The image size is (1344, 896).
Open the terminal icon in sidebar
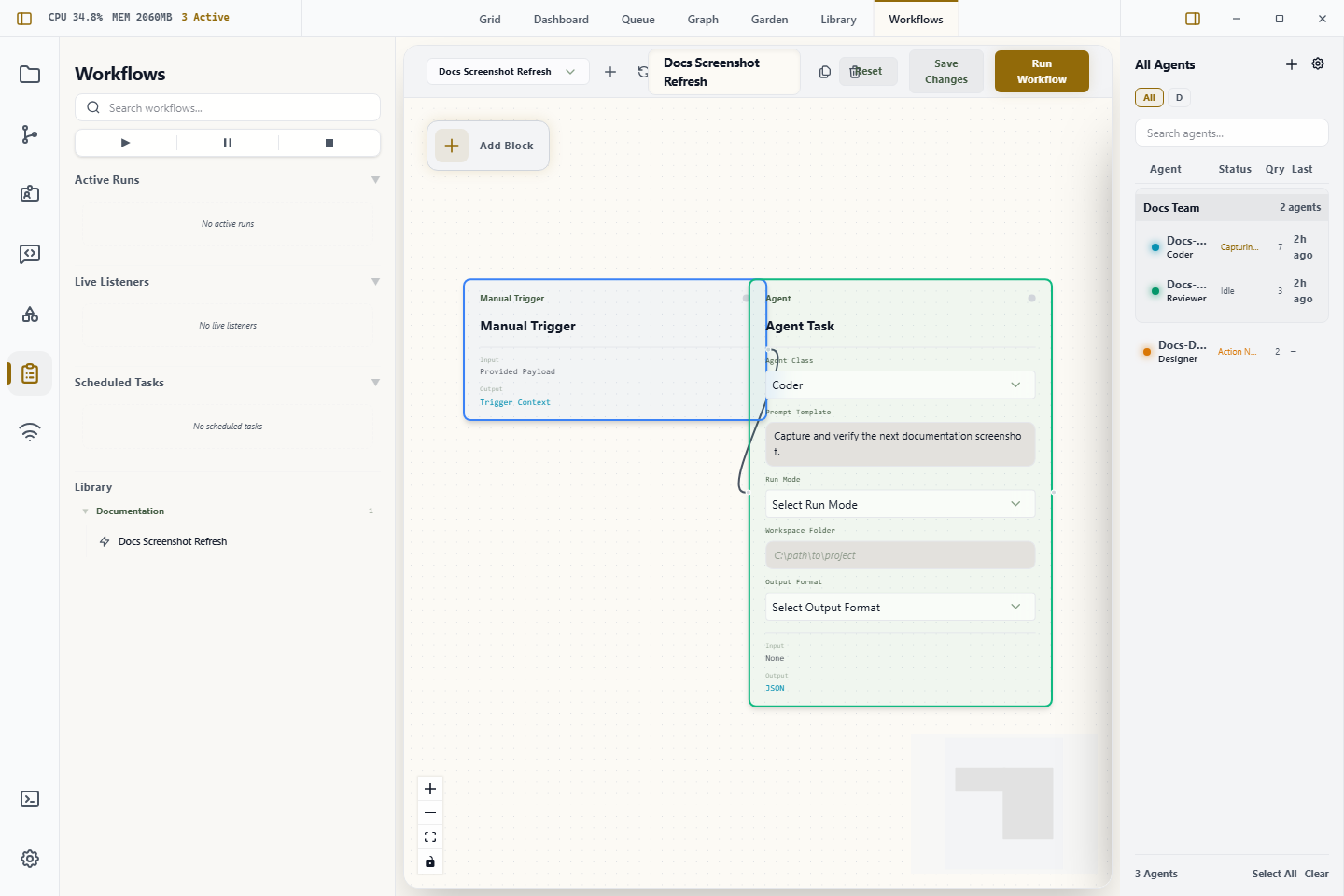click(x=30, y=799)
